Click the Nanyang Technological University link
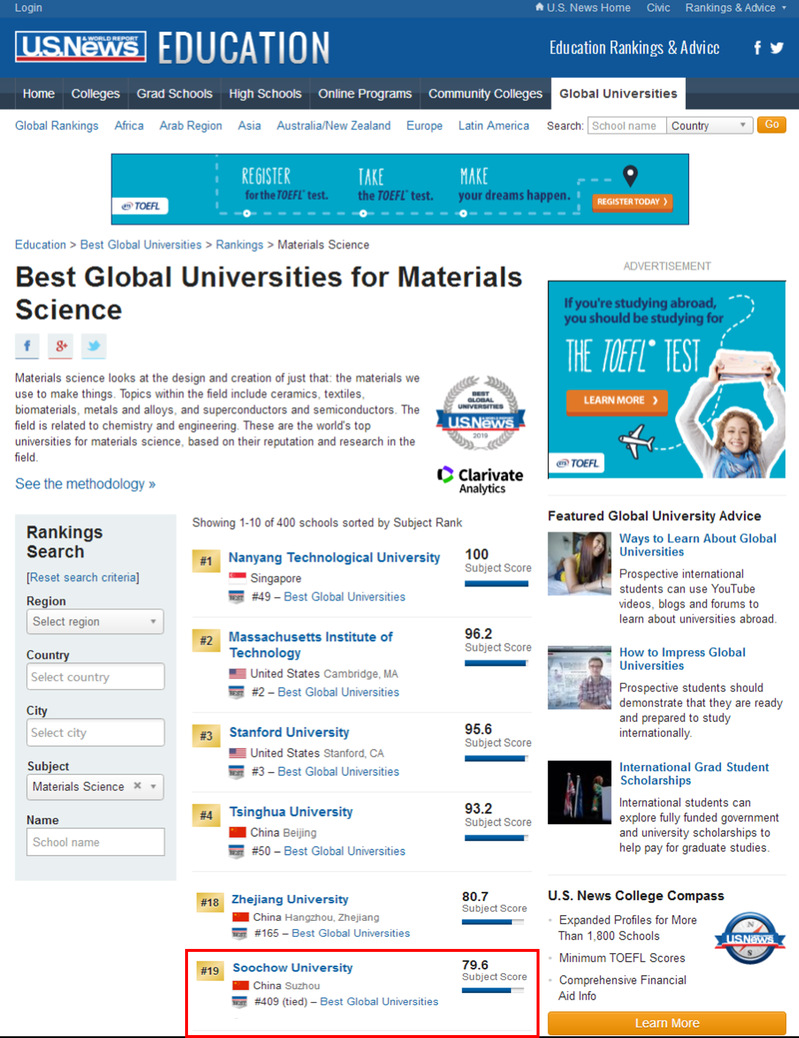This screenshot has height=1038, width=799. [334, 557]
